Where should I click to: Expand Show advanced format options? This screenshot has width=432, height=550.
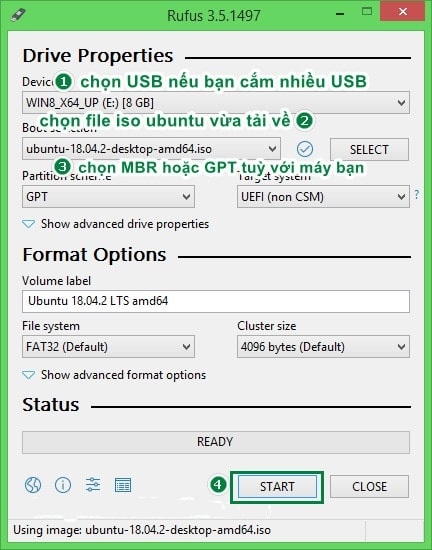[x=114, y=375]
